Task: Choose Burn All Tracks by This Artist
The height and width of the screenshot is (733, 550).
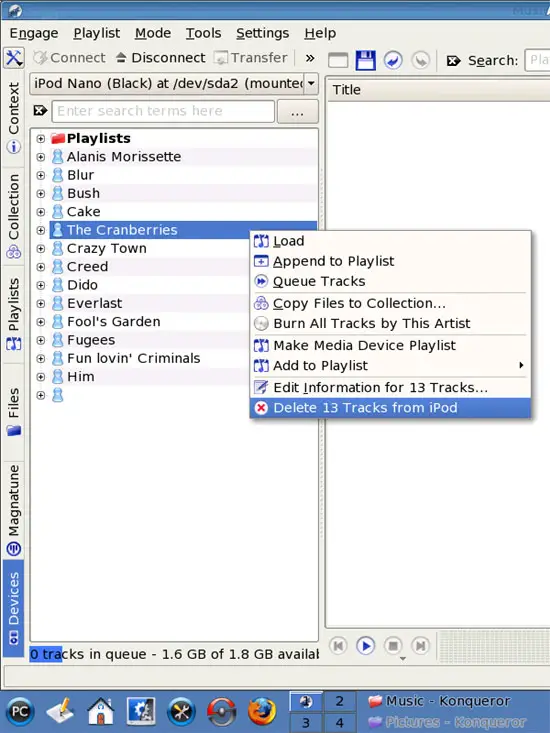Action: coord(391,323)
